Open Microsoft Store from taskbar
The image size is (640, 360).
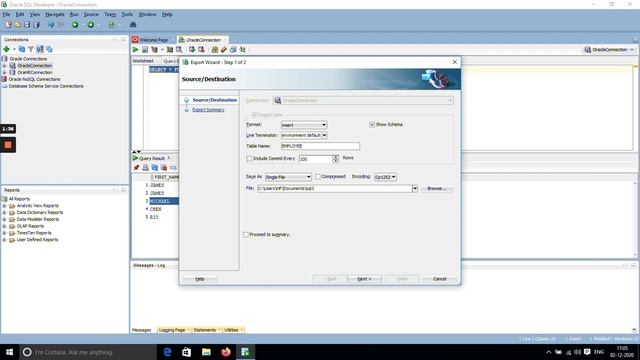[187, 352]
